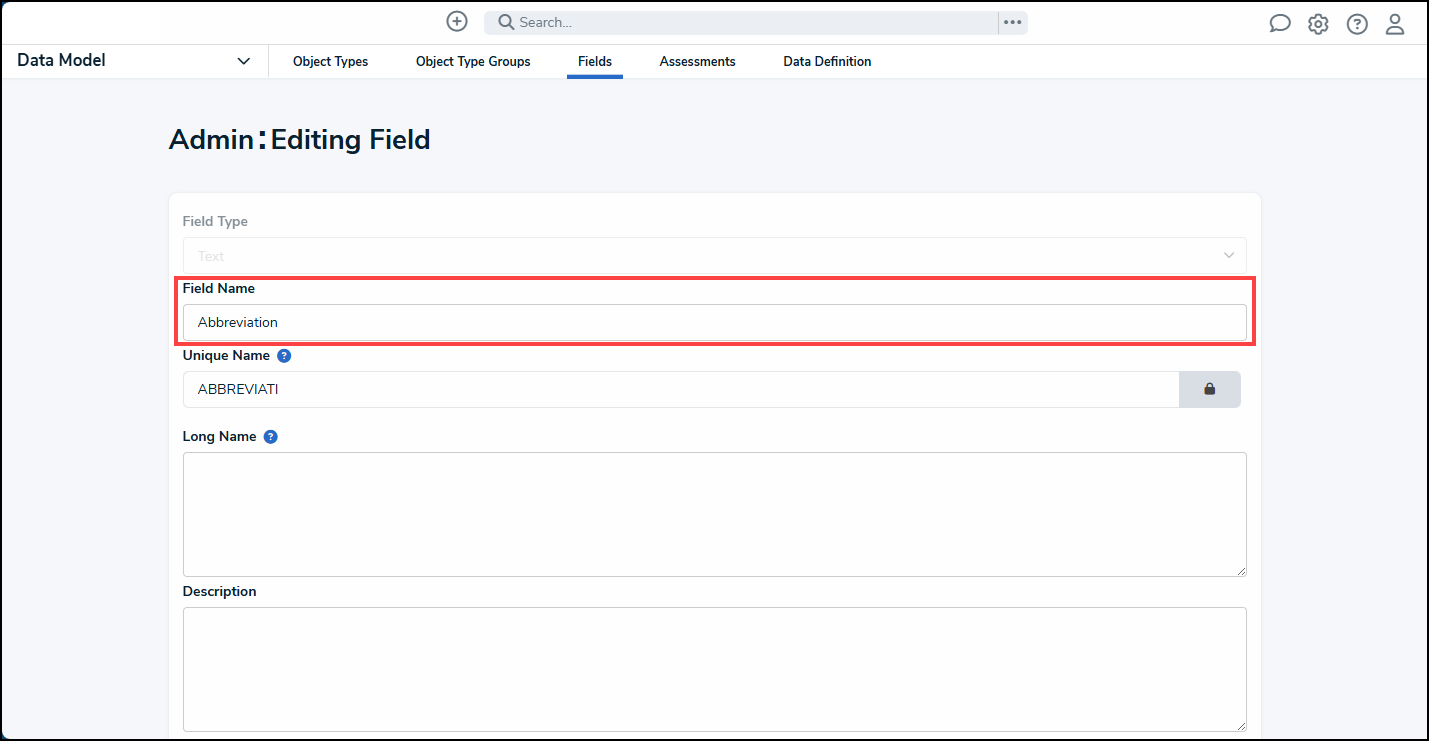Image resolution: width=1429 pixels, height=741 pixels.
Task: Open the settings gear icon
Action: pyautogui.click(x=1317, y=23)
